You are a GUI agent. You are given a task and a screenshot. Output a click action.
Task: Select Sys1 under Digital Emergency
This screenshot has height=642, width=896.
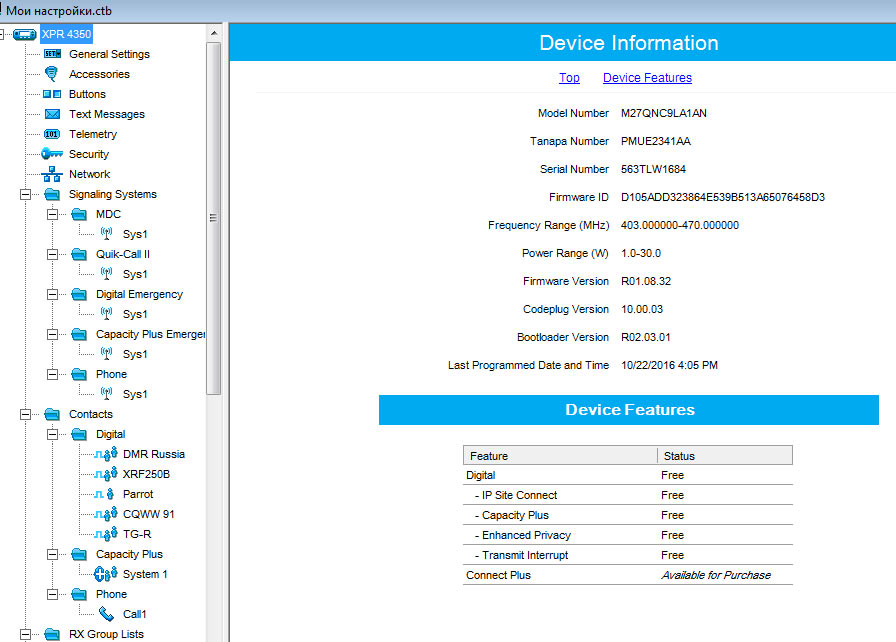[x=135, y=314]
